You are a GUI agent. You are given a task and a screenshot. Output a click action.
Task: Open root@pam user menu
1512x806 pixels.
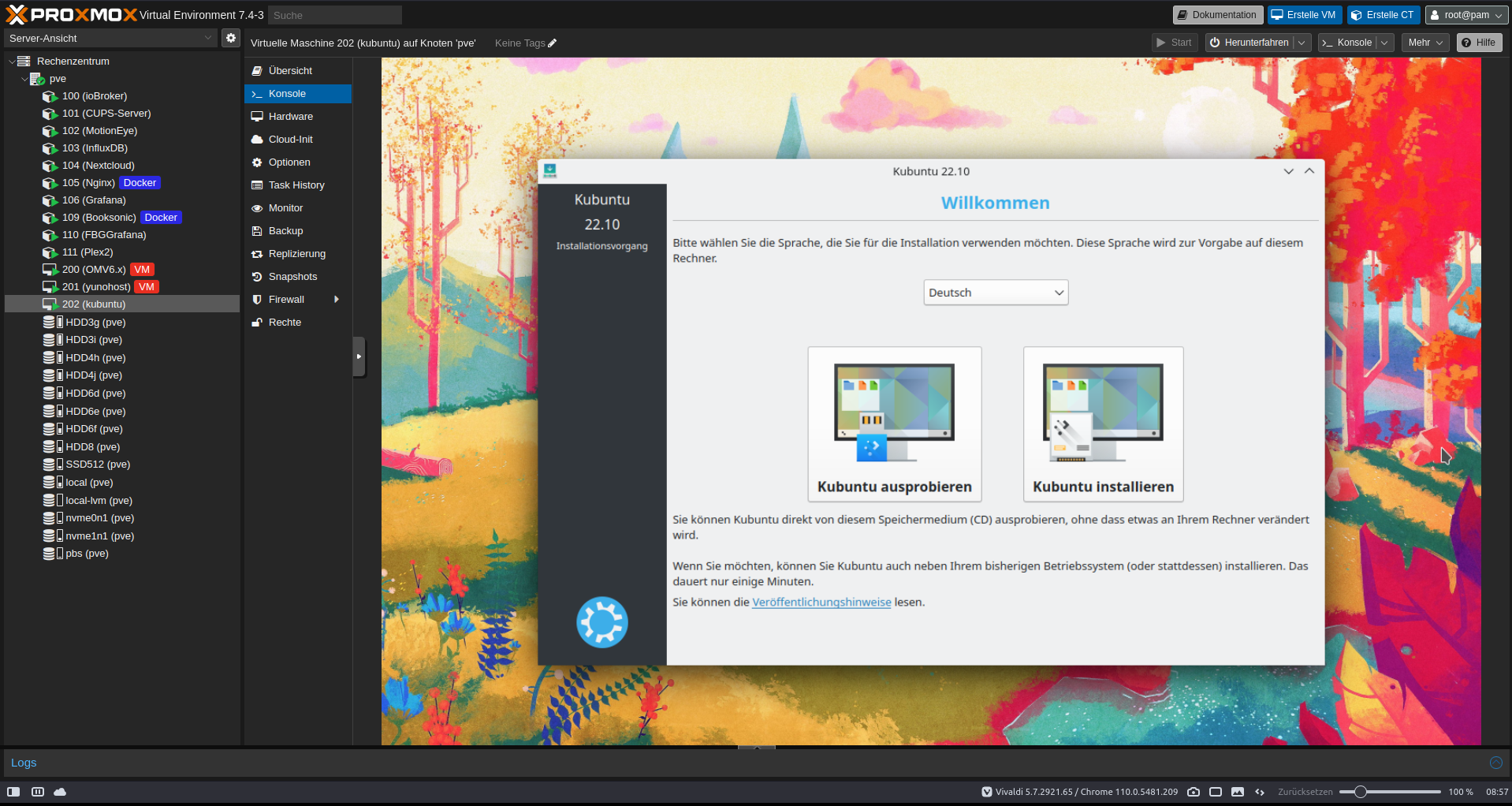pyautogui.click(x=1466, y=15)
